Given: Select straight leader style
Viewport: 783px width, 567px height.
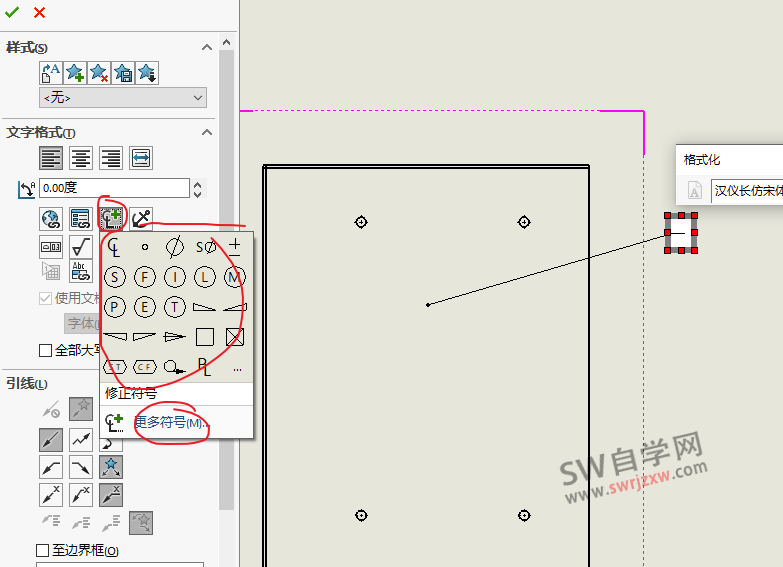Looking at the screenshot, I should 51,440.
